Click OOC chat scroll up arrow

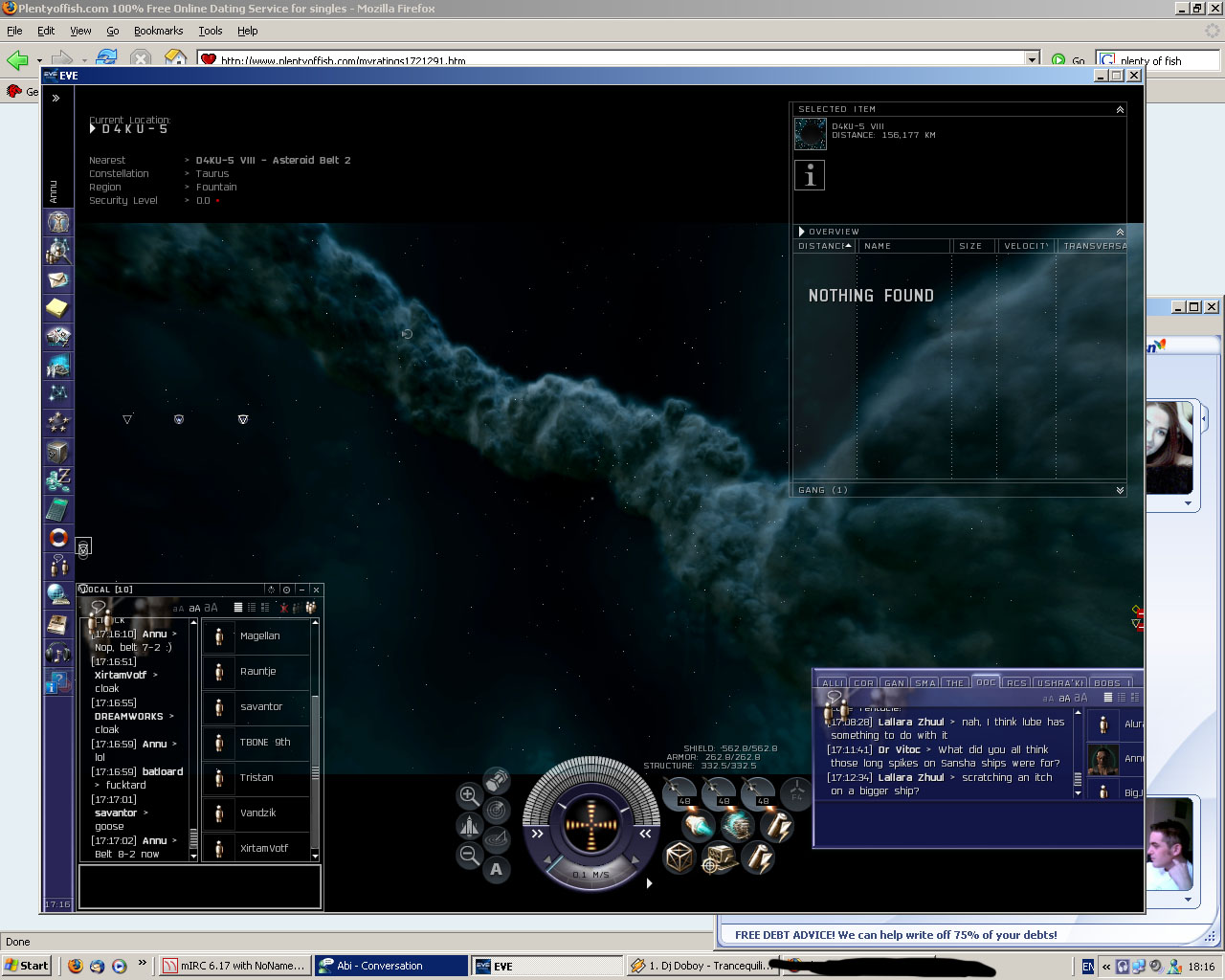[1078, 712]
